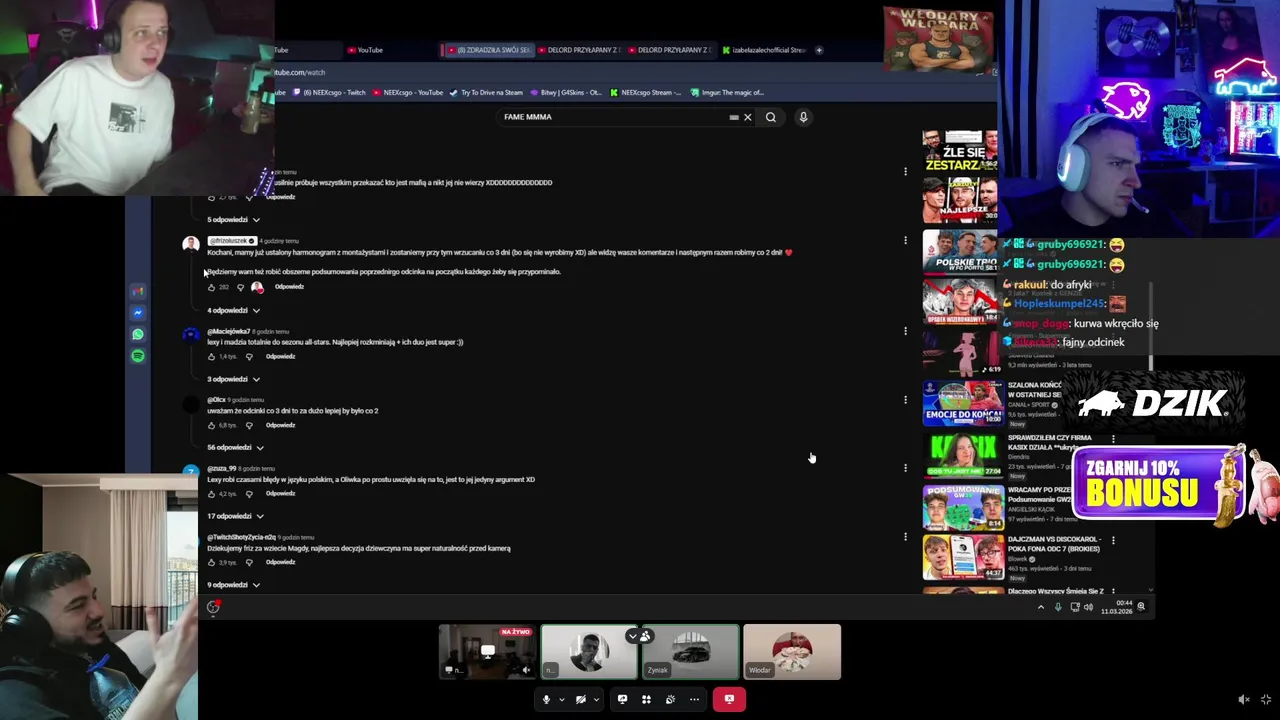Open the on-screen keyboard icon in search
The image size is (1280, 720).
734,117
